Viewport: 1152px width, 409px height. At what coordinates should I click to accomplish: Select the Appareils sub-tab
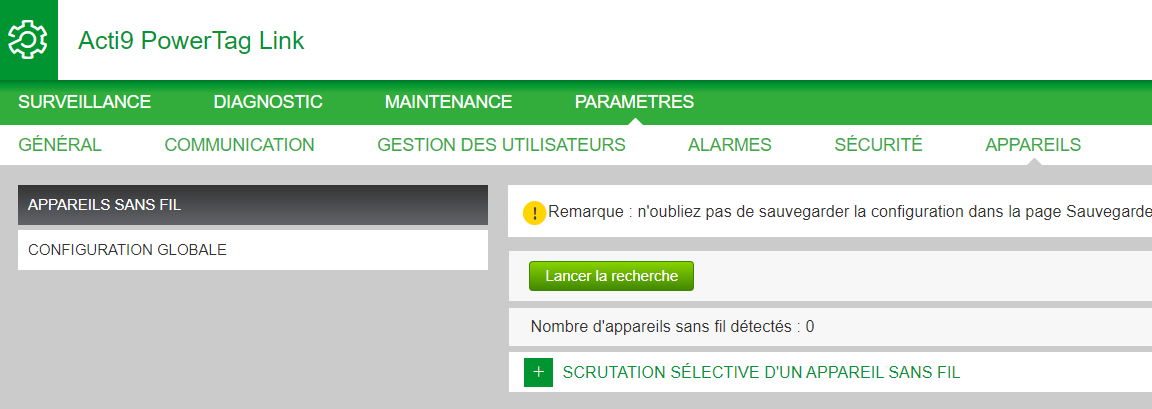[1033, 145]
